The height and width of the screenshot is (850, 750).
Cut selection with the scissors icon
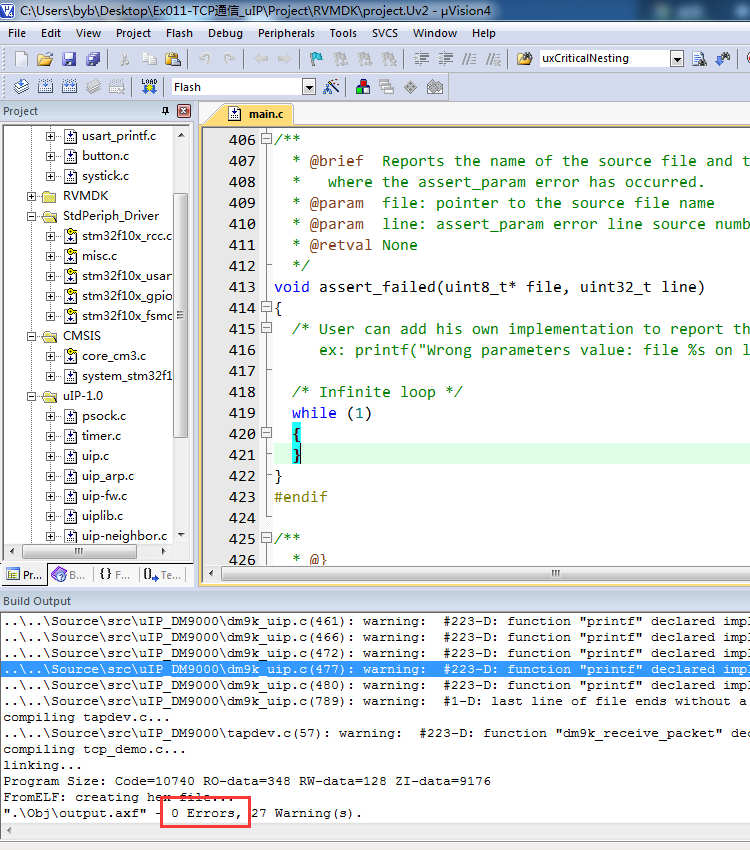point(125,59)
